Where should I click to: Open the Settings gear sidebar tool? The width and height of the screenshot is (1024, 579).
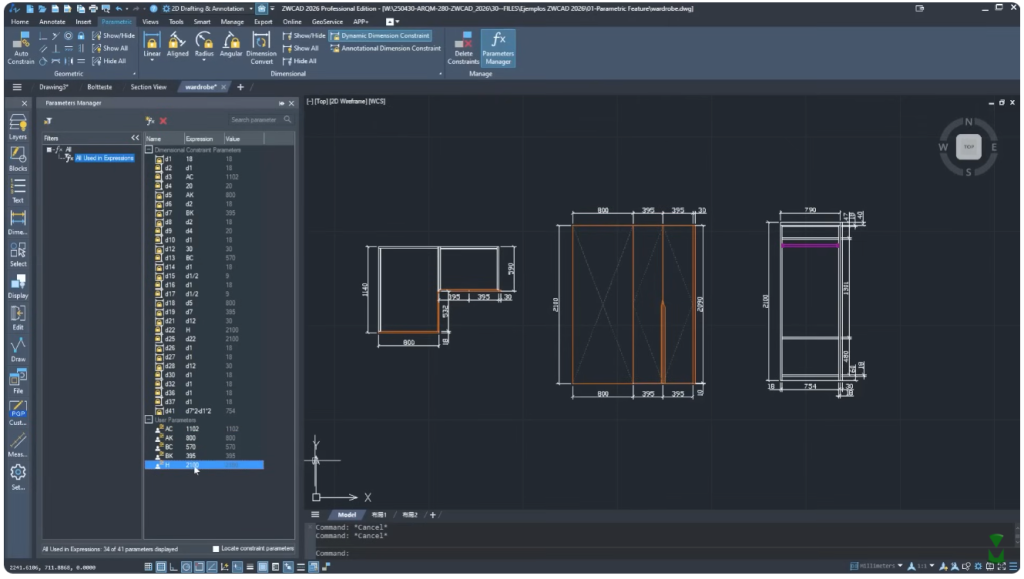pyautogui.click(x=18, y=477)
